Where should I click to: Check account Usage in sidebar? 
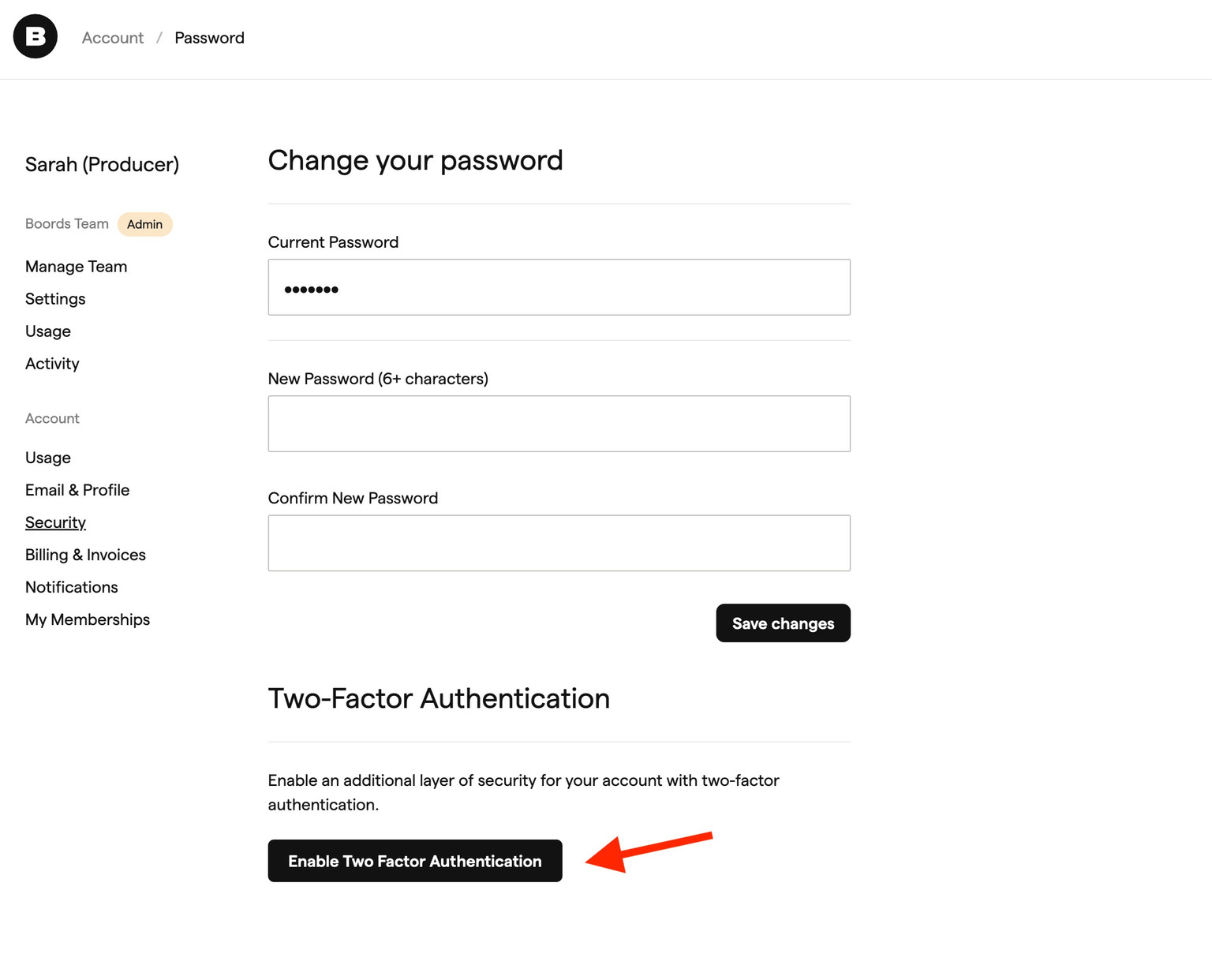point(47,458)
